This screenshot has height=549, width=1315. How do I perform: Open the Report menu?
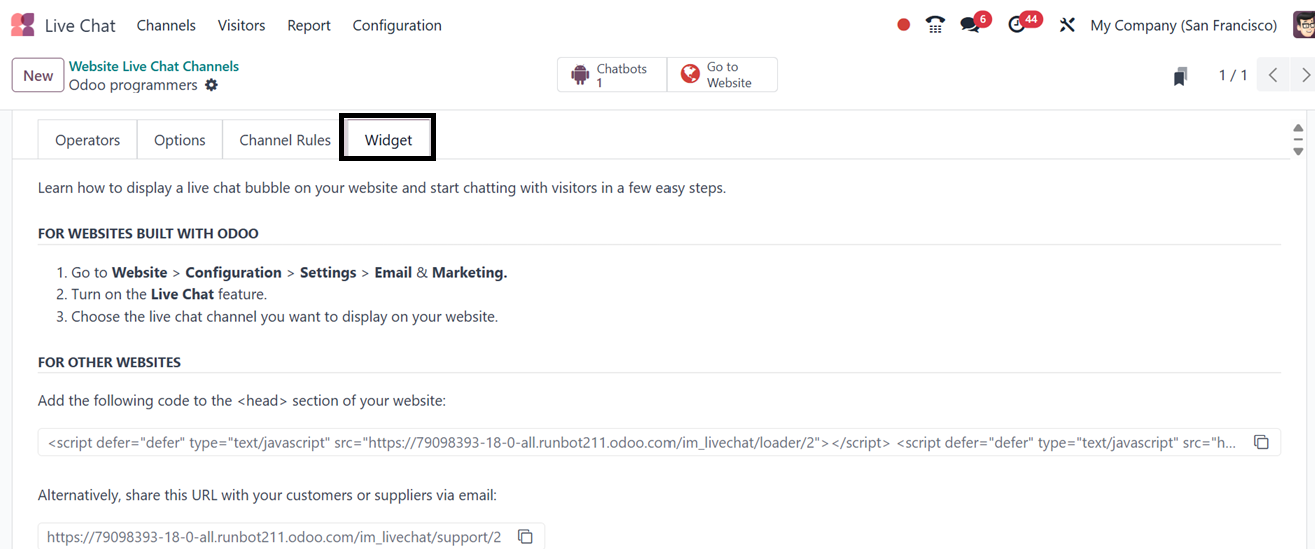(309, 25)
